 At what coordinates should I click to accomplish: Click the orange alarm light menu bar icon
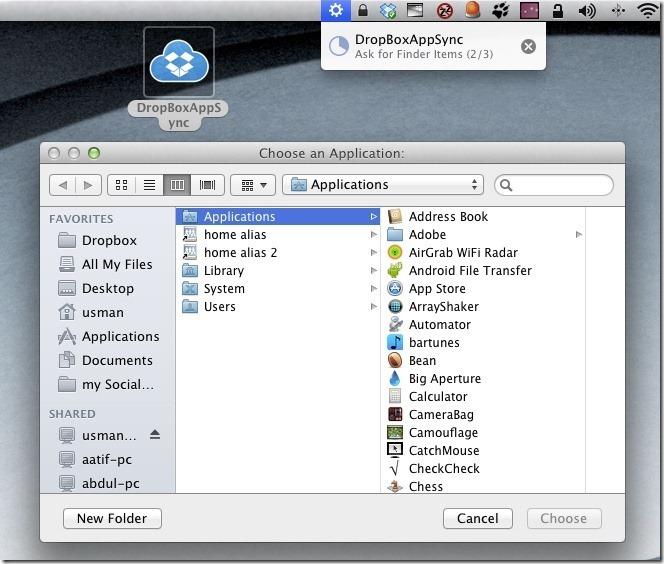coord(473,10)
